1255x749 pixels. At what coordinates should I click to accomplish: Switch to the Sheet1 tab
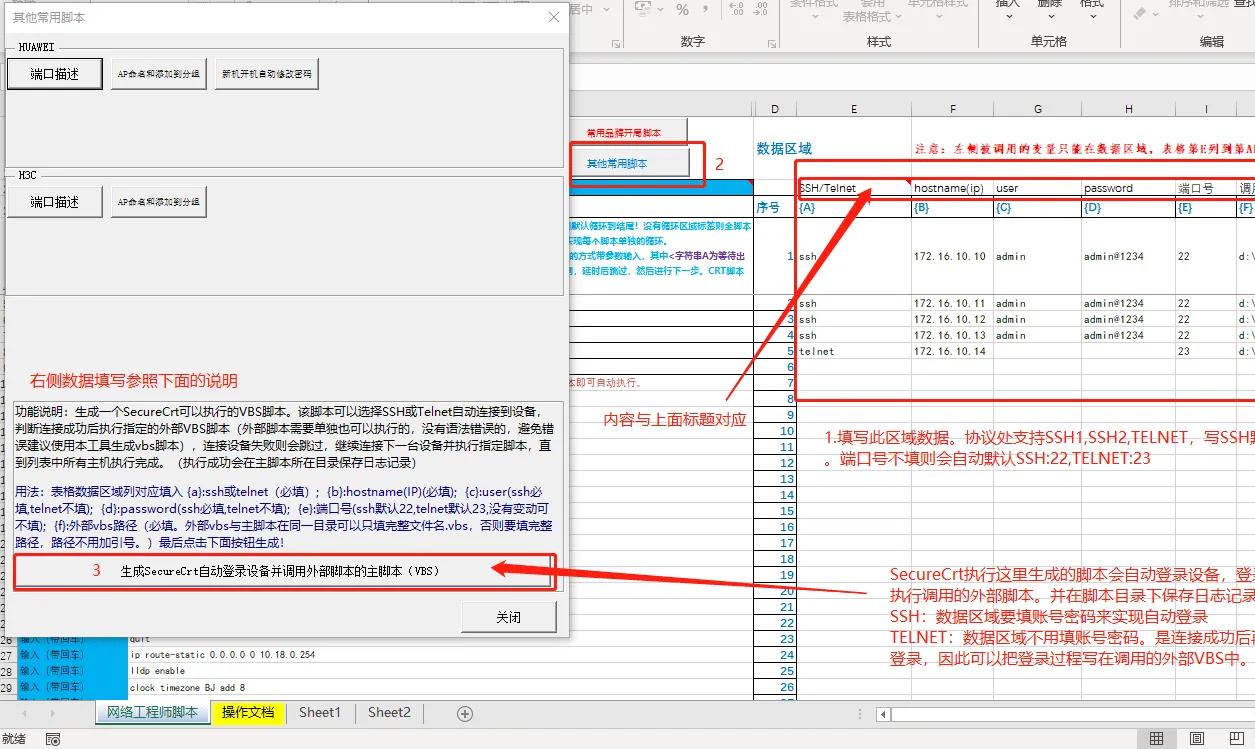[320, 713]
